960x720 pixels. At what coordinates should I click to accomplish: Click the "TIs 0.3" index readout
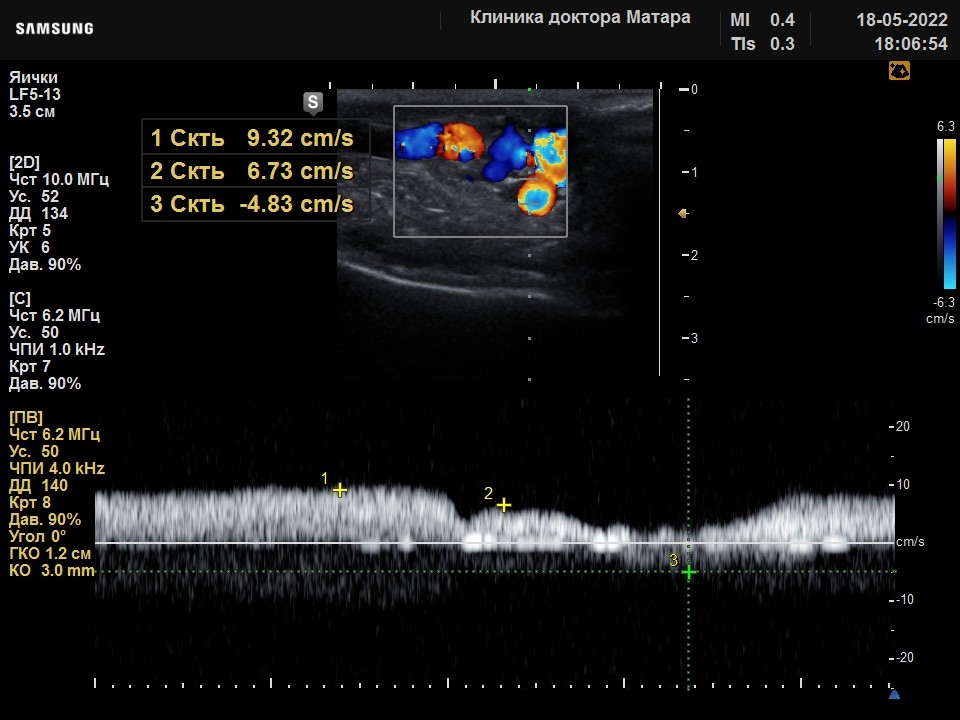[x=762, y=44]
